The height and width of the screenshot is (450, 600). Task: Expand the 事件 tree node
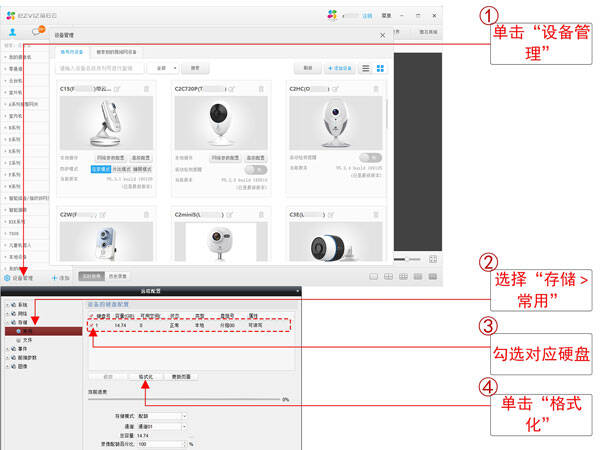click(7, 349)
